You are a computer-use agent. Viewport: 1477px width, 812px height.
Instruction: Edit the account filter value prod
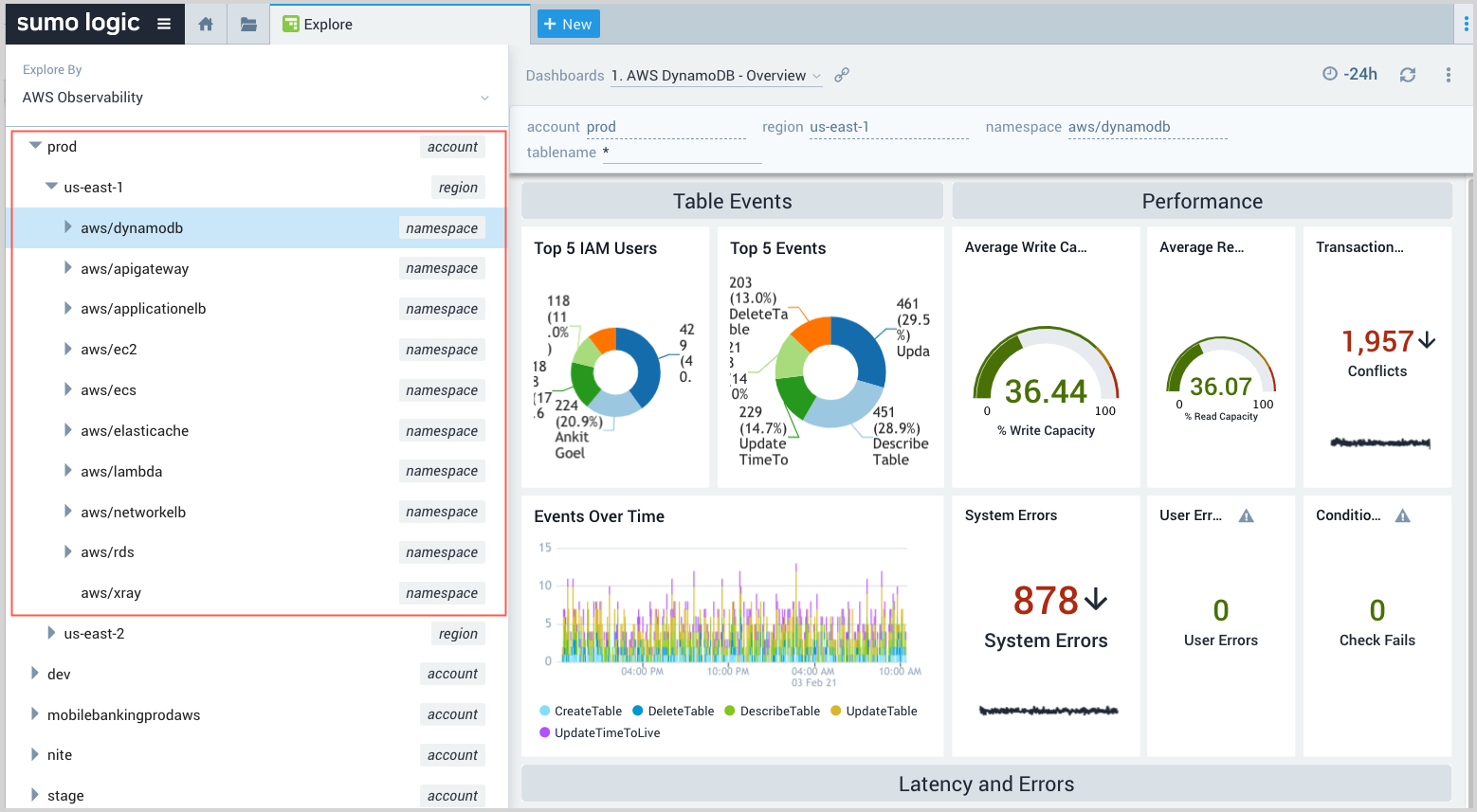666,127
